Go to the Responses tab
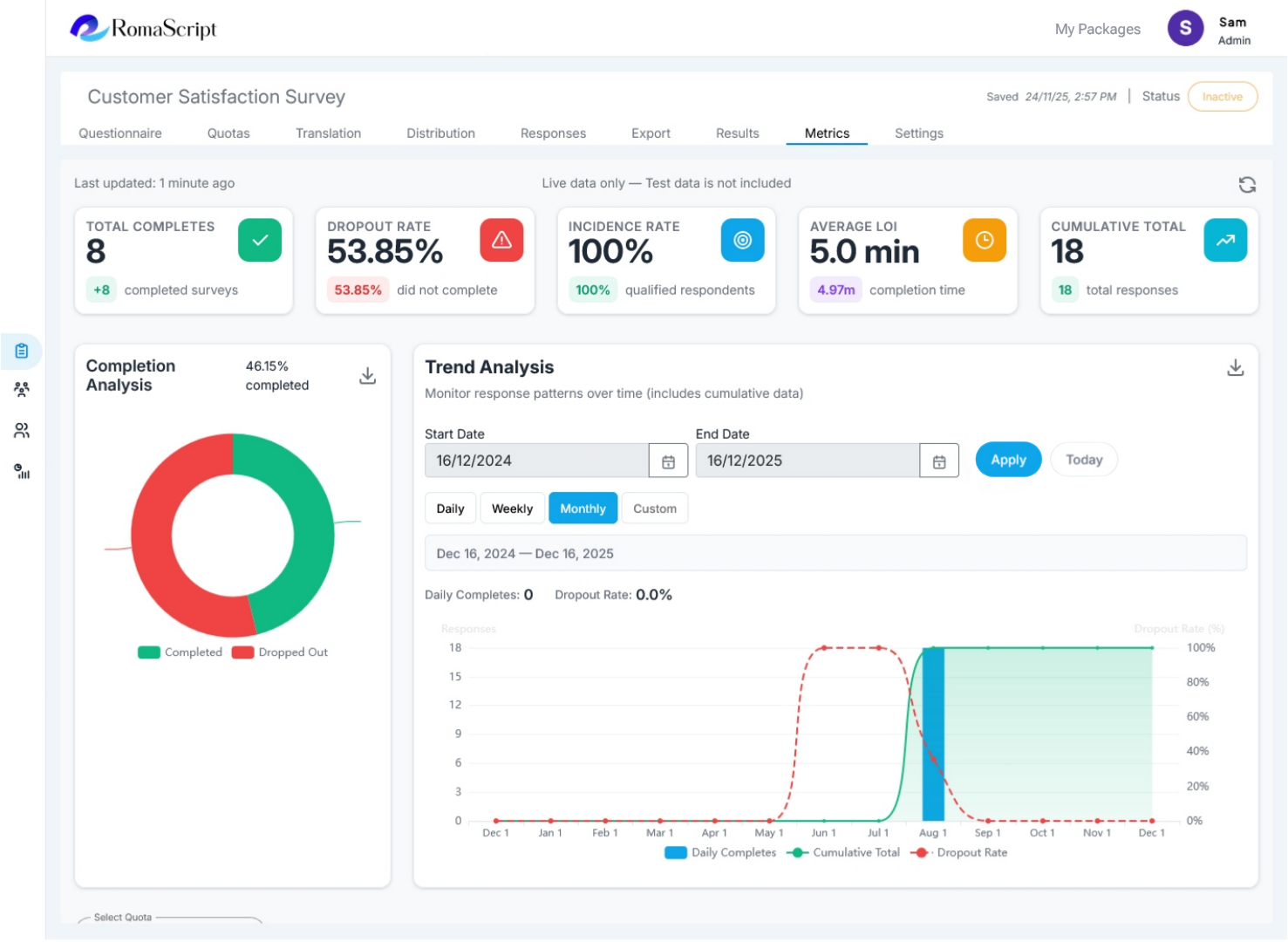The image size is (1288, 942). (x=553, y=133)
